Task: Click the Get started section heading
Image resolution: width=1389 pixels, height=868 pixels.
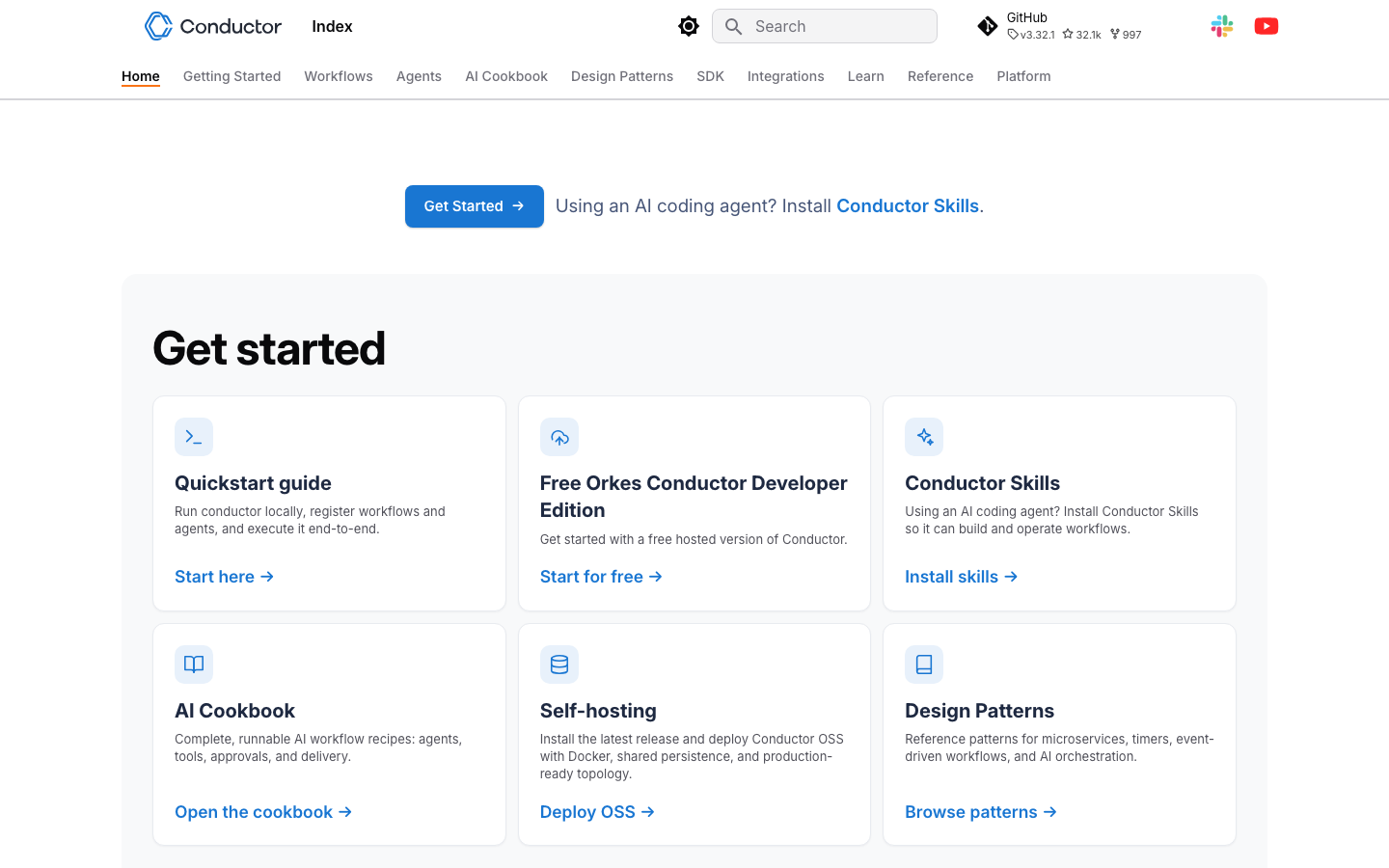Action: tap(269, 348)
